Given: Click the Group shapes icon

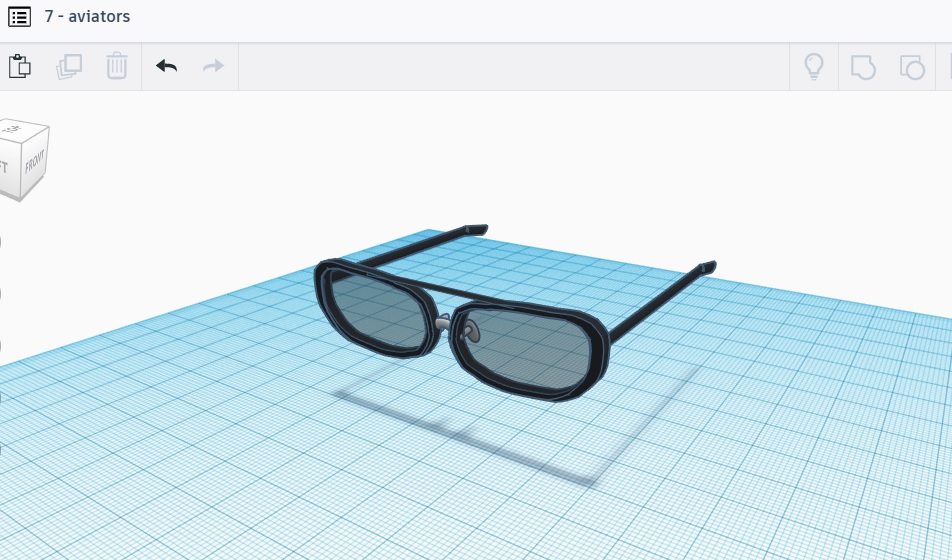Looking at the screenshot, I should (x=862, y=67).
